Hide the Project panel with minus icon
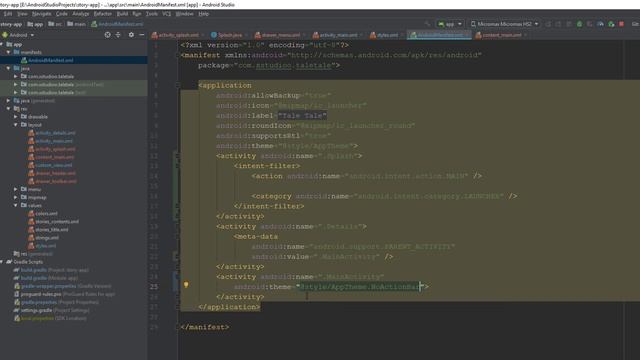The width and height of the screenshot is (640, 360). pyautogui.click(x=142, y=35)
